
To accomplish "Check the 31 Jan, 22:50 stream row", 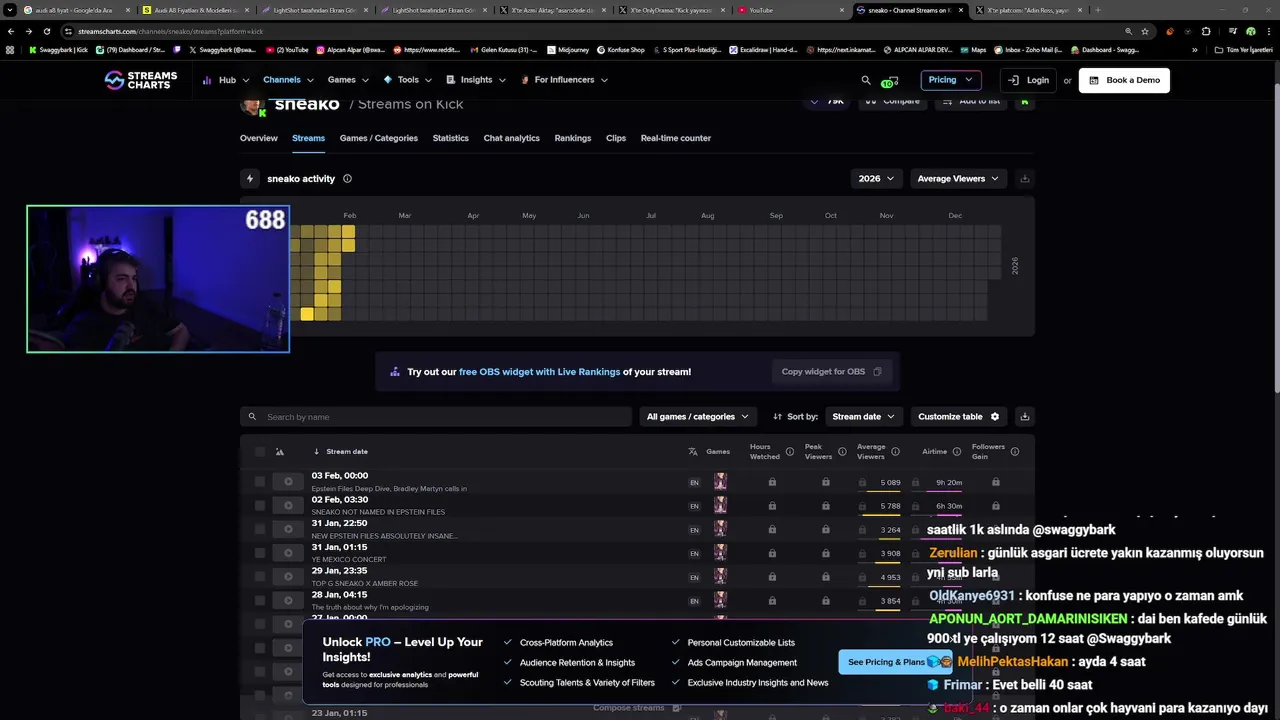I will point(259,529).
